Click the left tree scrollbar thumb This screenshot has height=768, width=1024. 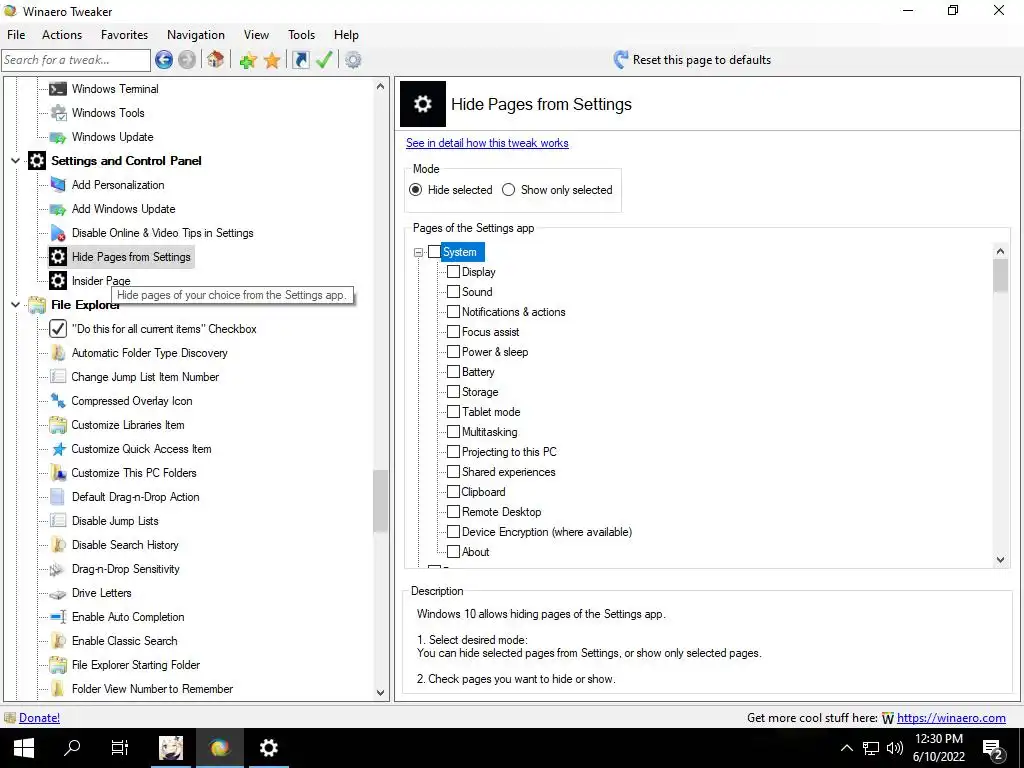[x=381, y=502]
